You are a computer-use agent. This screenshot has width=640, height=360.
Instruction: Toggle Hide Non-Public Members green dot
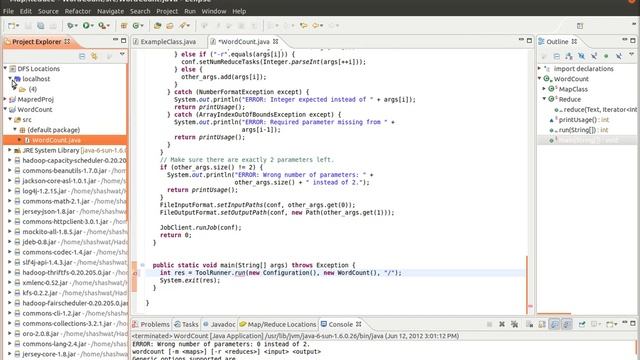606,56
